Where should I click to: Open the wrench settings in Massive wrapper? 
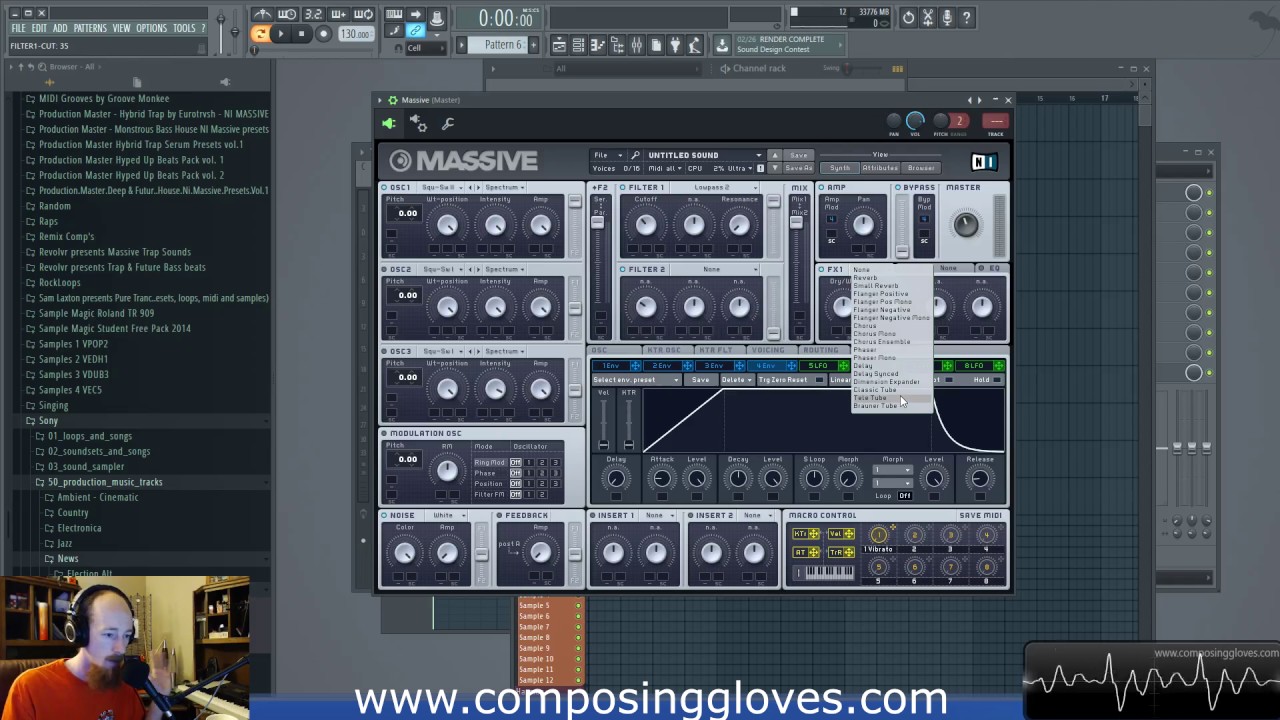pyautogui.click(x=448, y=124)
